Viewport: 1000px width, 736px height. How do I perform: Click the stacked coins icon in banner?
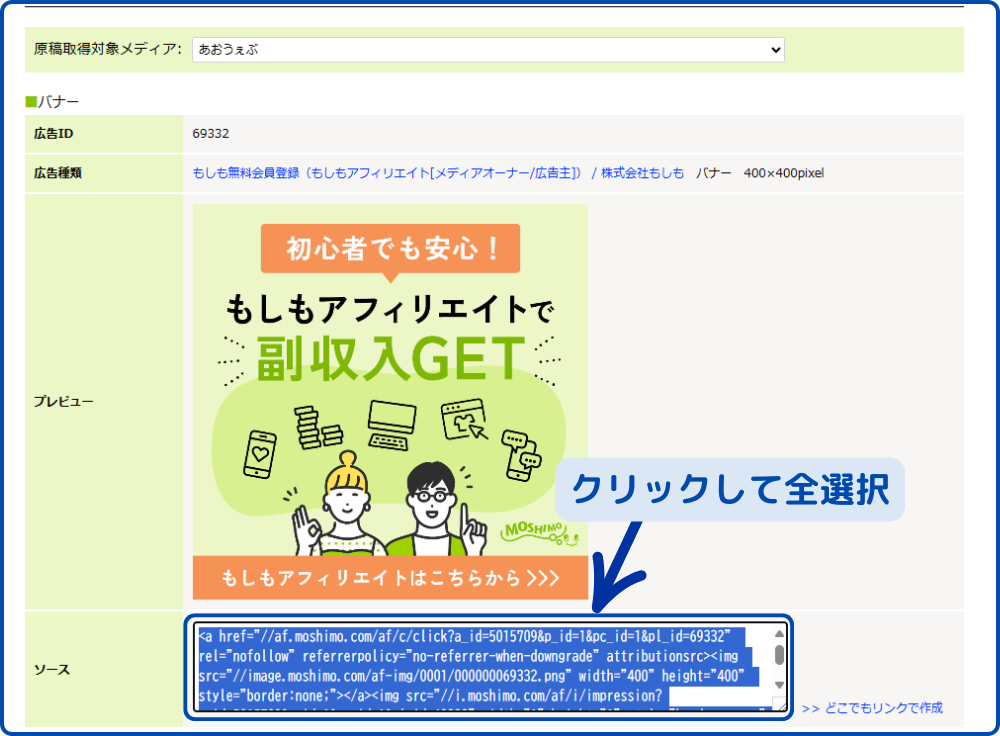click(319, 427)
